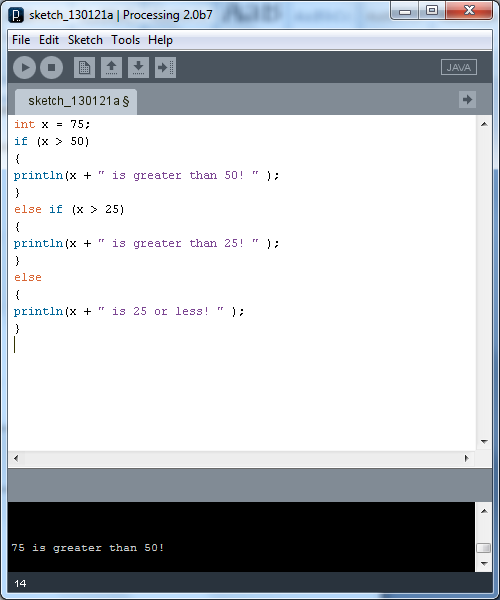Open a sketch with the up arrow icon
Screen dimensions: 500x600
pyautogui.click(x=111, y=68)
